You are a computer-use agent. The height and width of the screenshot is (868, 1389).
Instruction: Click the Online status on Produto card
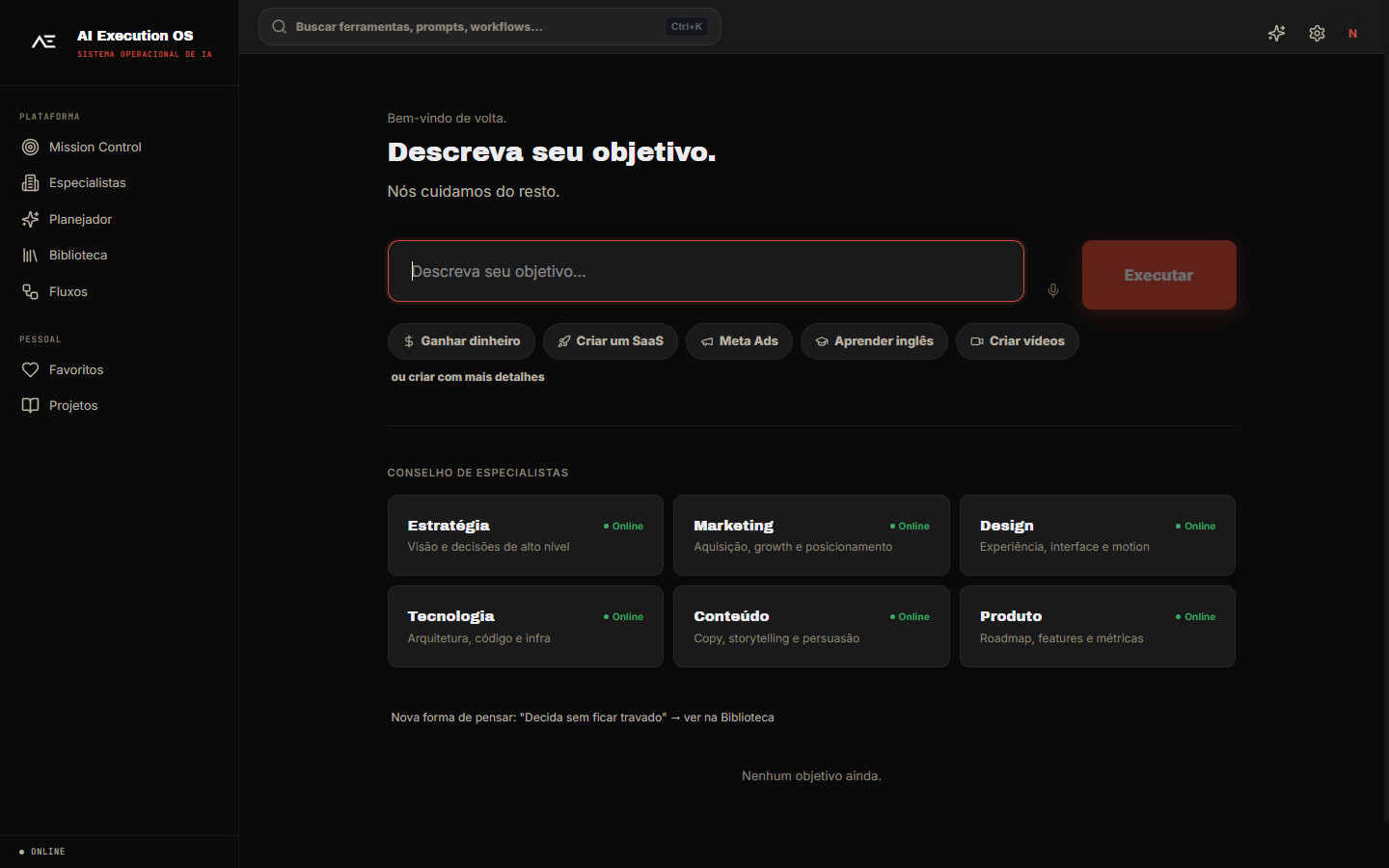tap(1195, 617)
